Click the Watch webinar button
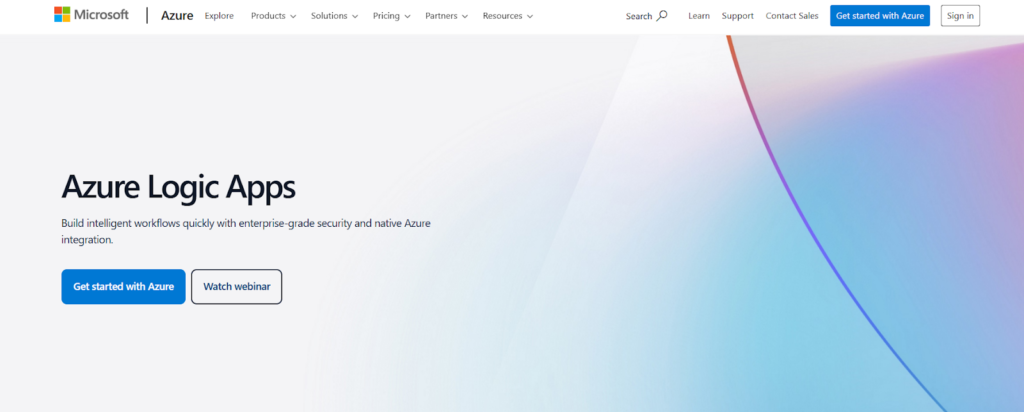 click(236, 287)
